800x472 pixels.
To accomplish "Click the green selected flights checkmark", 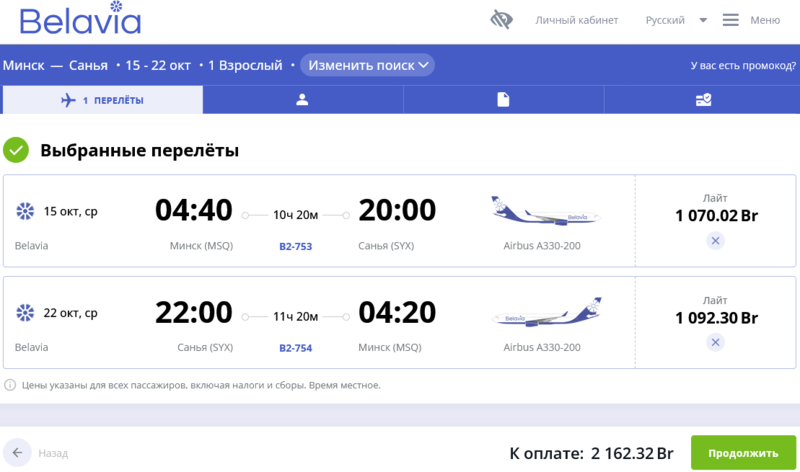I will [x=16, y=150].
